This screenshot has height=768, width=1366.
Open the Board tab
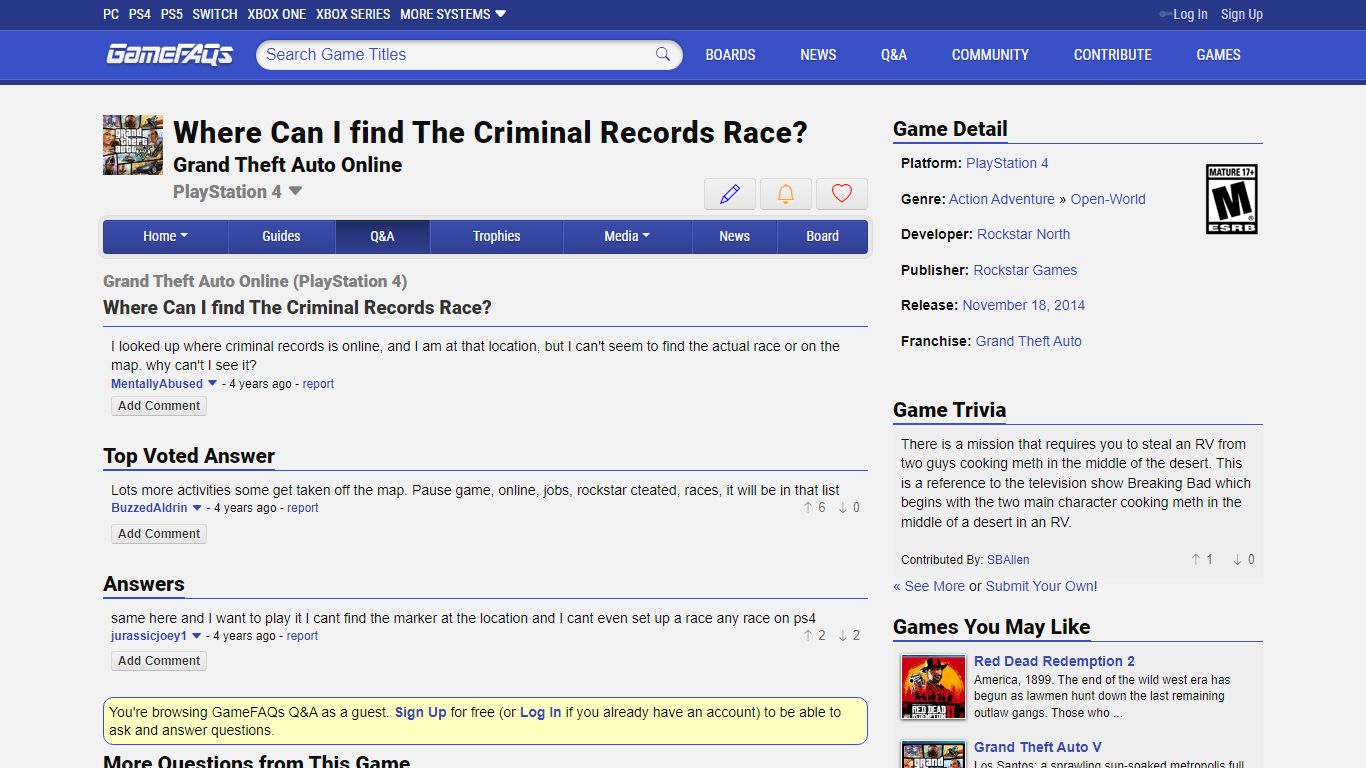pos(822,236)
